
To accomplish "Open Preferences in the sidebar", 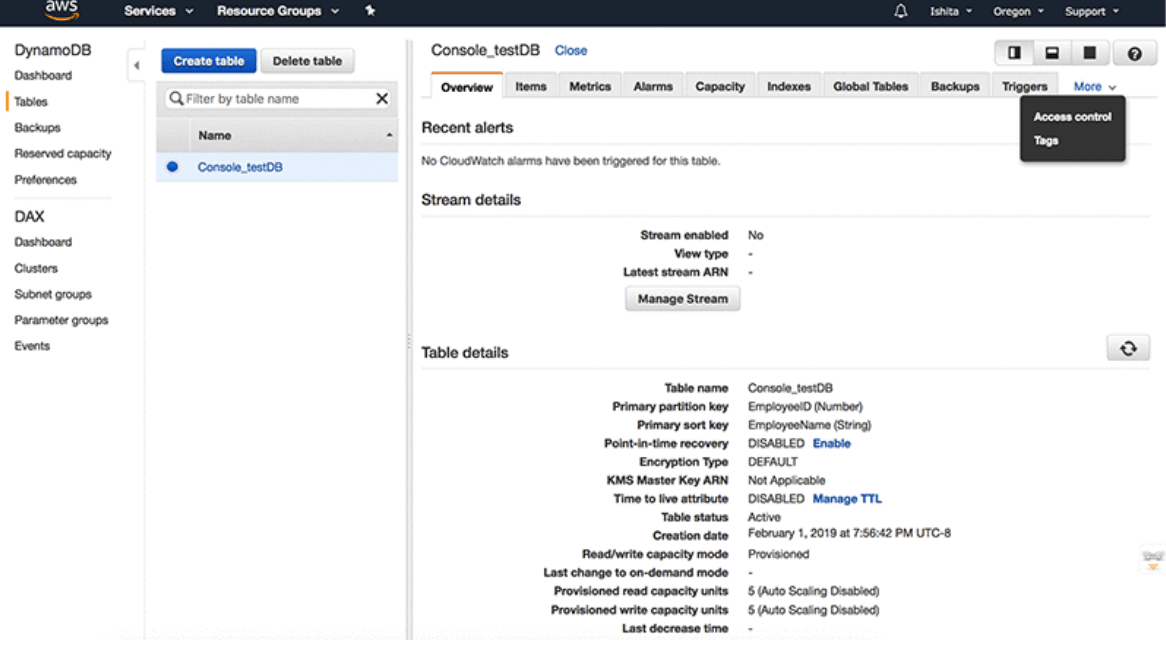I will (x=45, y=179).
